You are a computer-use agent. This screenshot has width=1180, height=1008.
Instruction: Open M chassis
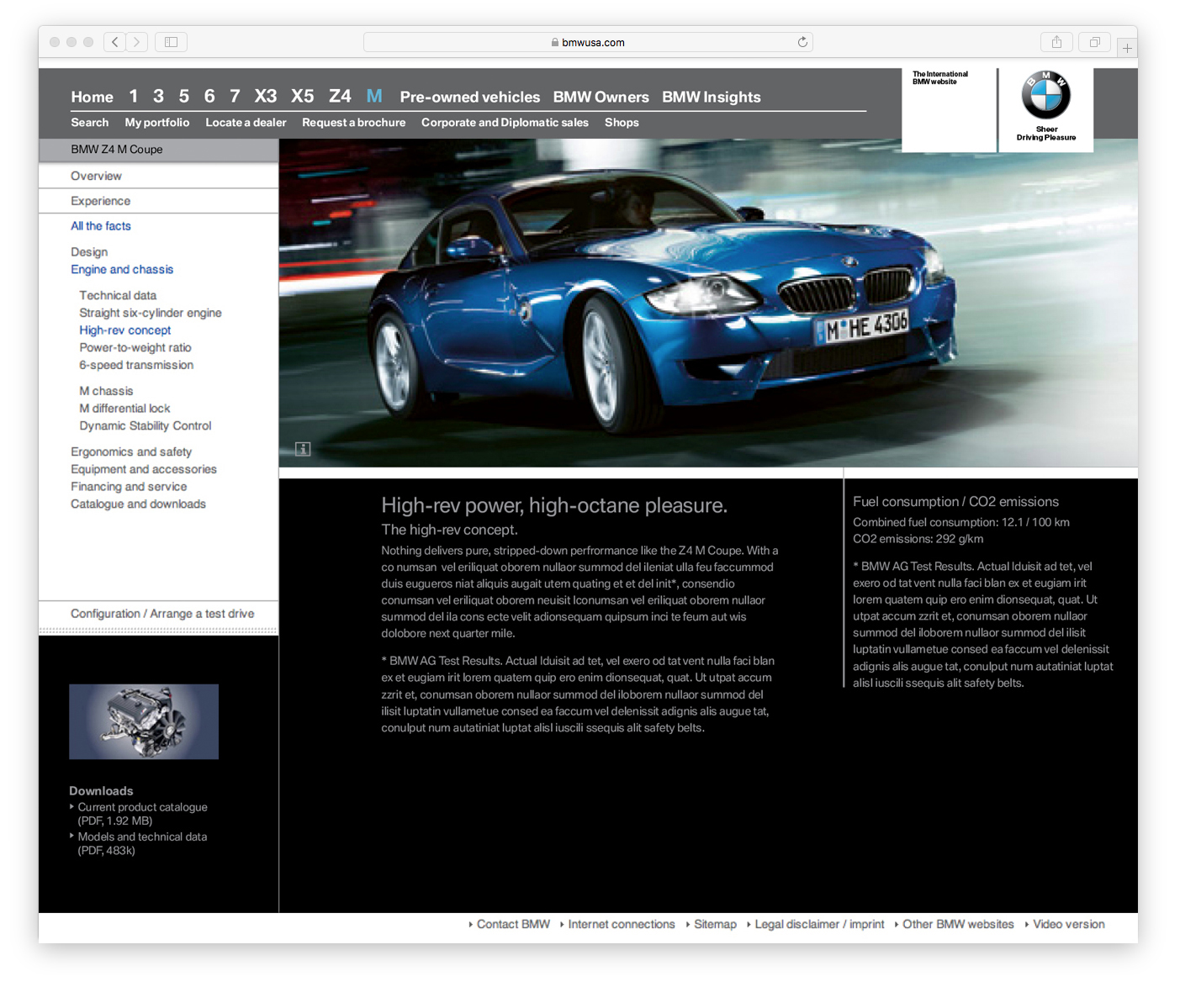(106, 391)
